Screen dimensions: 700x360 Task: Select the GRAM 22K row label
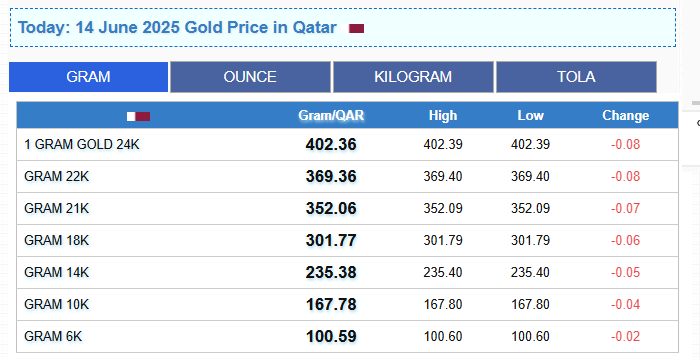coord(57,176)
